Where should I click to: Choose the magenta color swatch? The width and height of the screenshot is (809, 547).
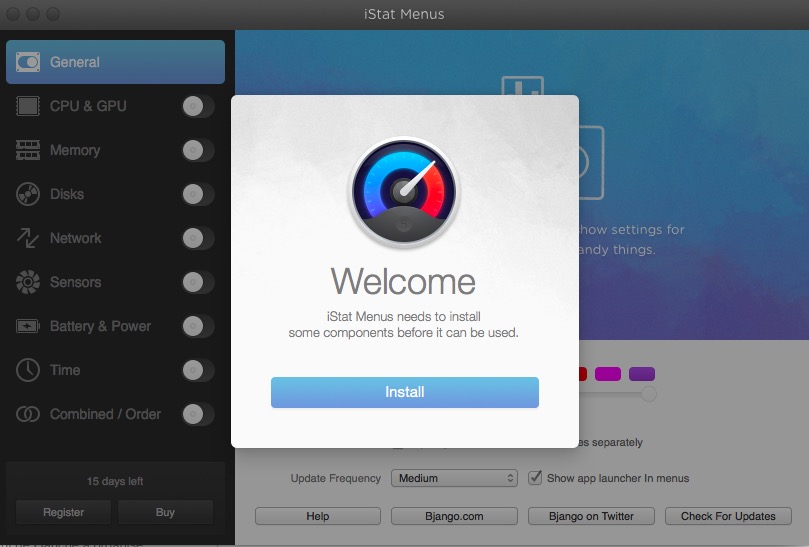608,374
